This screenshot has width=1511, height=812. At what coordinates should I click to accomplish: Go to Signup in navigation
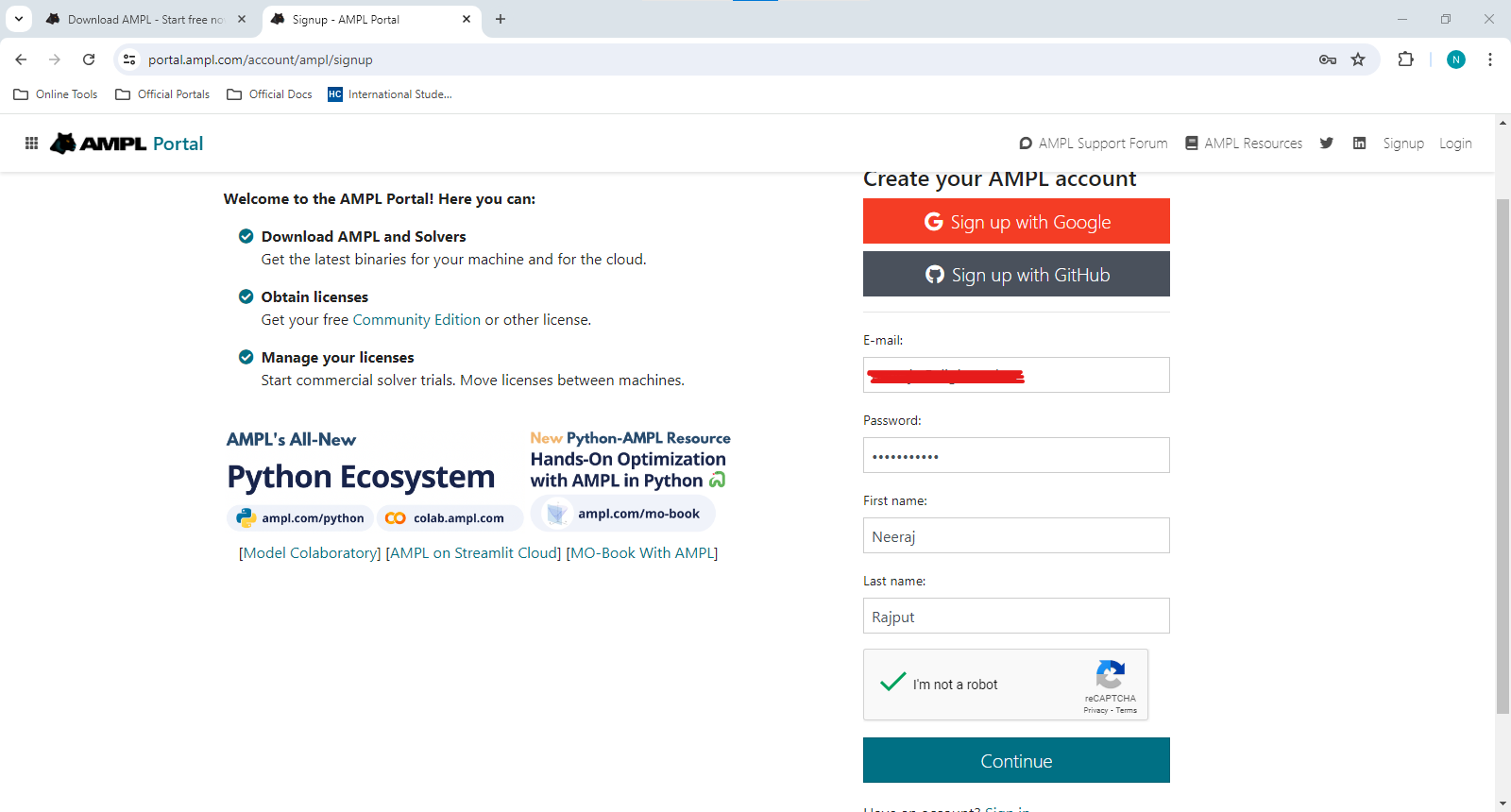pos(1403,144)
